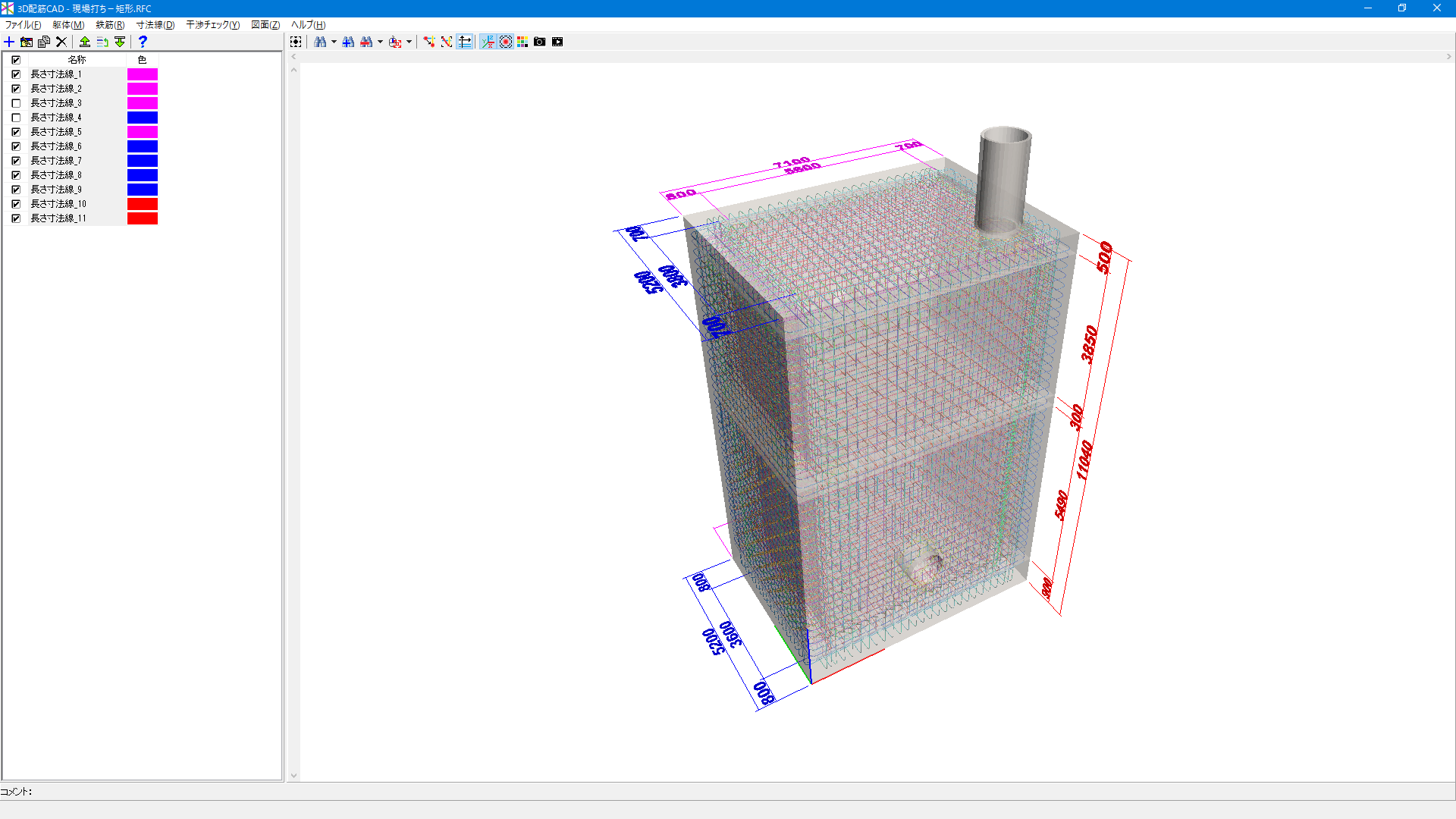
Task: Check the 長さ寸法線_4 checkbox
Action: pyautogui.click(x=16, y=118)
